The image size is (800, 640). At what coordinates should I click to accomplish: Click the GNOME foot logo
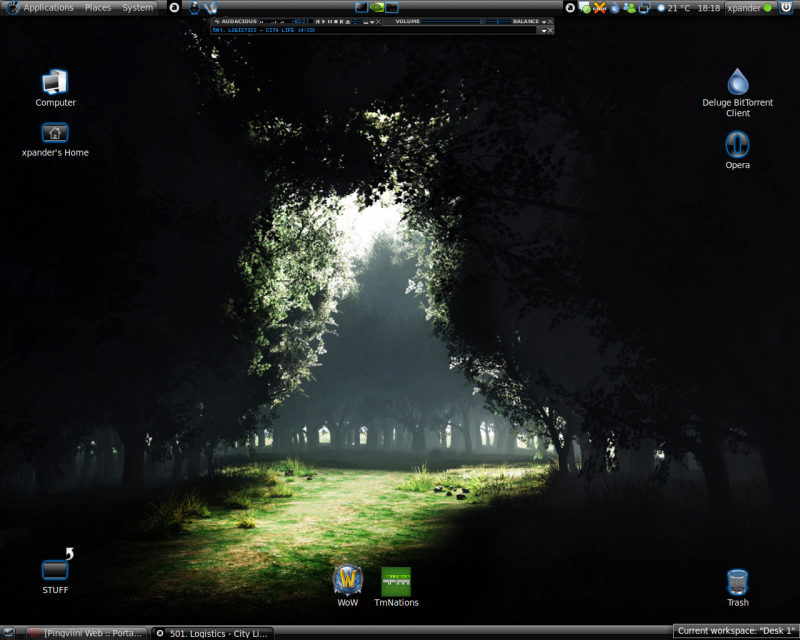click(x=12, y=8)
